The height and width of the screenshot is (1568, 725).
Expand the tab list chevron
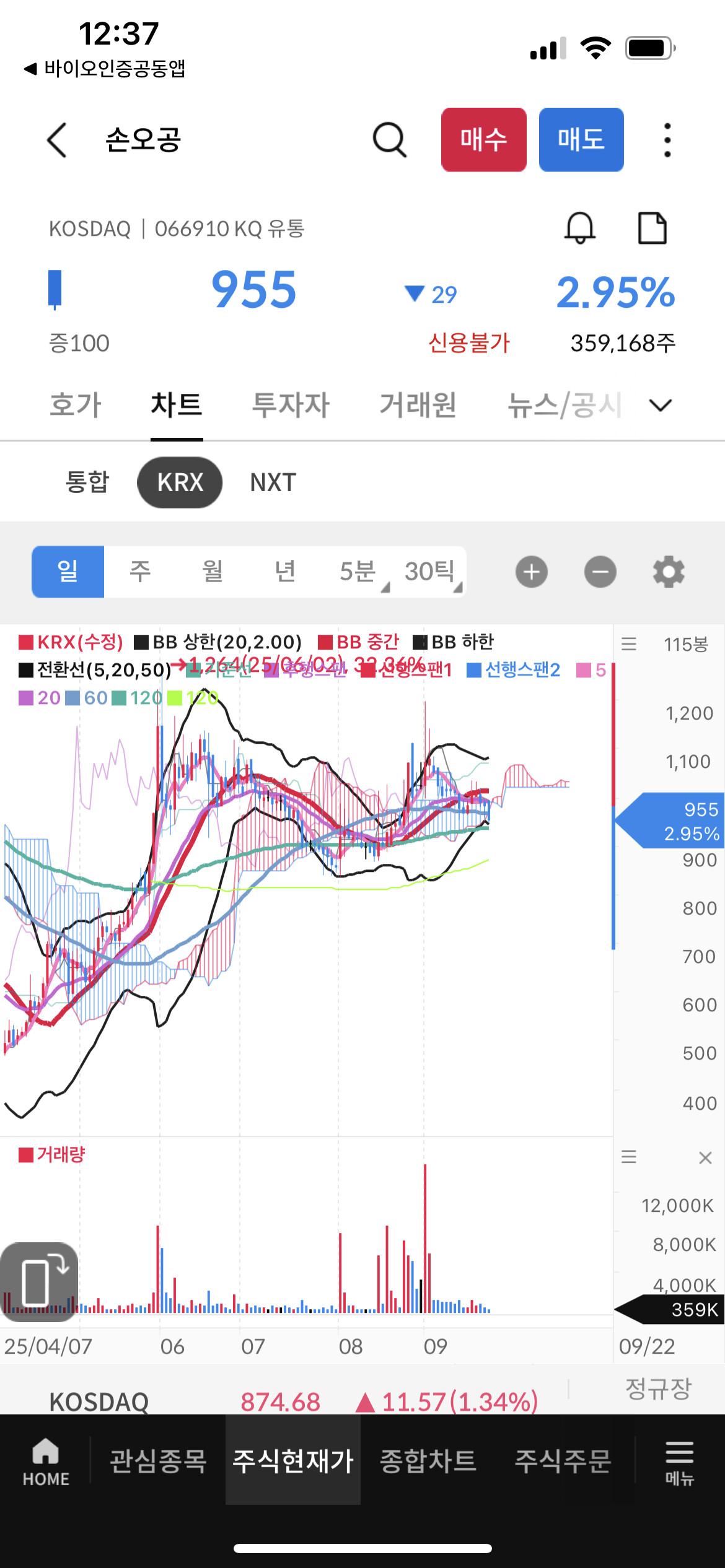[x=660, y=406]
